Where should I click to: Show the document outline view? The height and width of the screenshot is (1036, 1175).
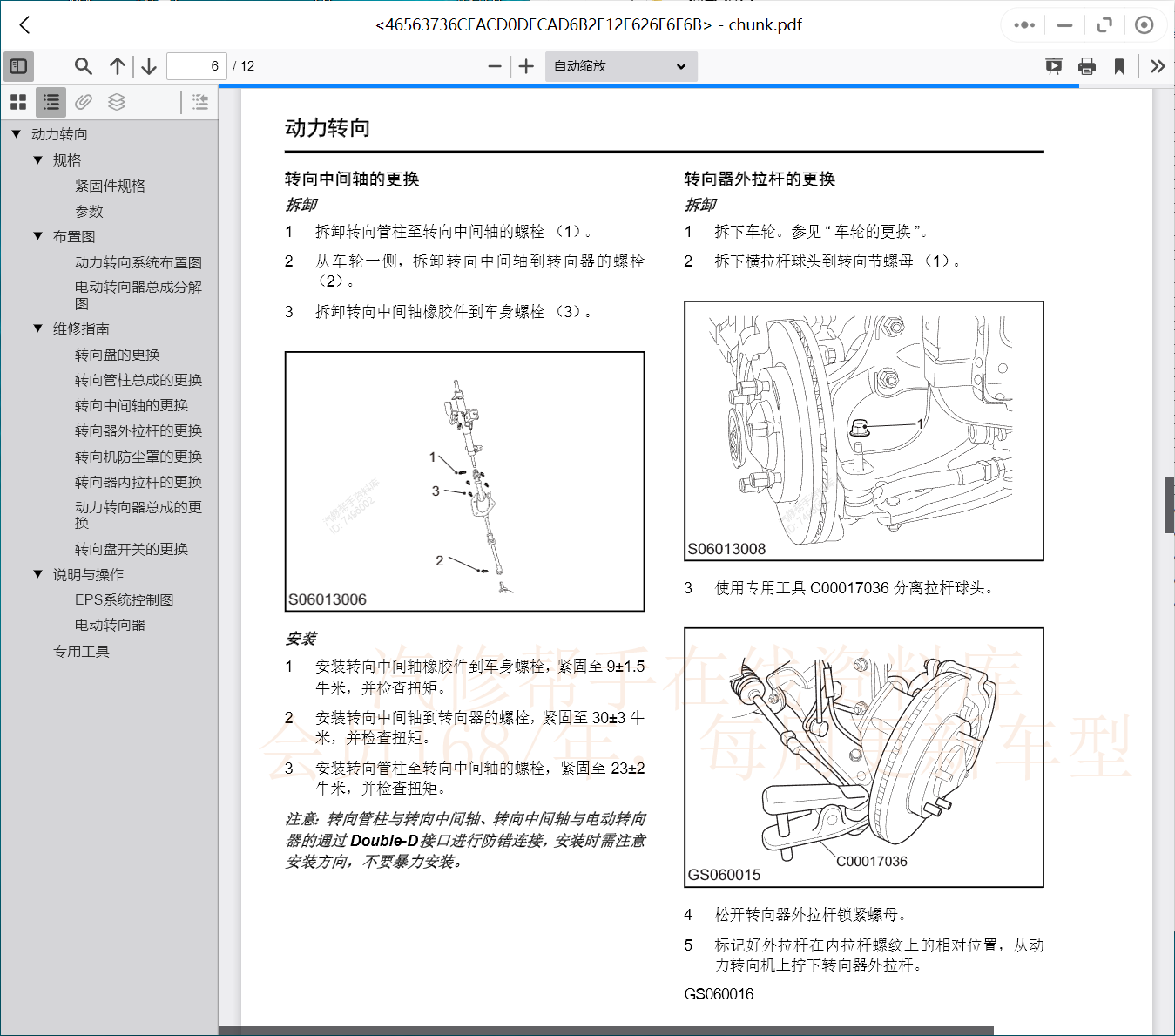point(50,102)
